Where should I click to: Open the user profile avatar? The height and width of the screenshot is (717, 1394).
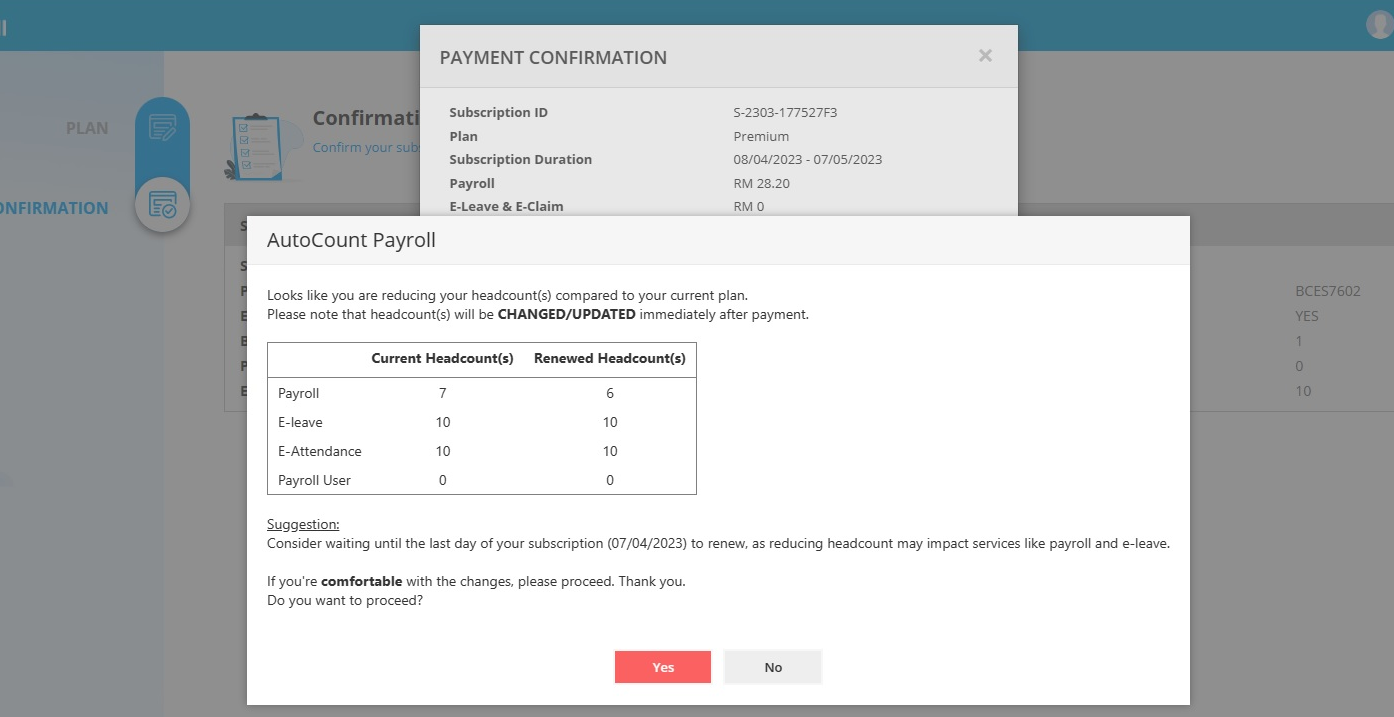(1380, 25)
